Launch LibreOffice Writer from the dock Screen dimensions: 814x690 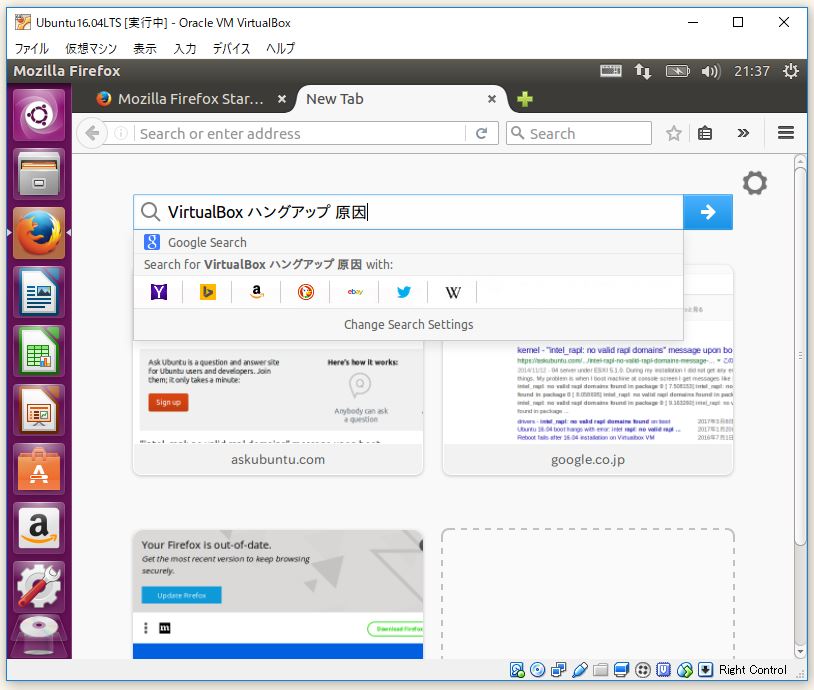[39, 292]
